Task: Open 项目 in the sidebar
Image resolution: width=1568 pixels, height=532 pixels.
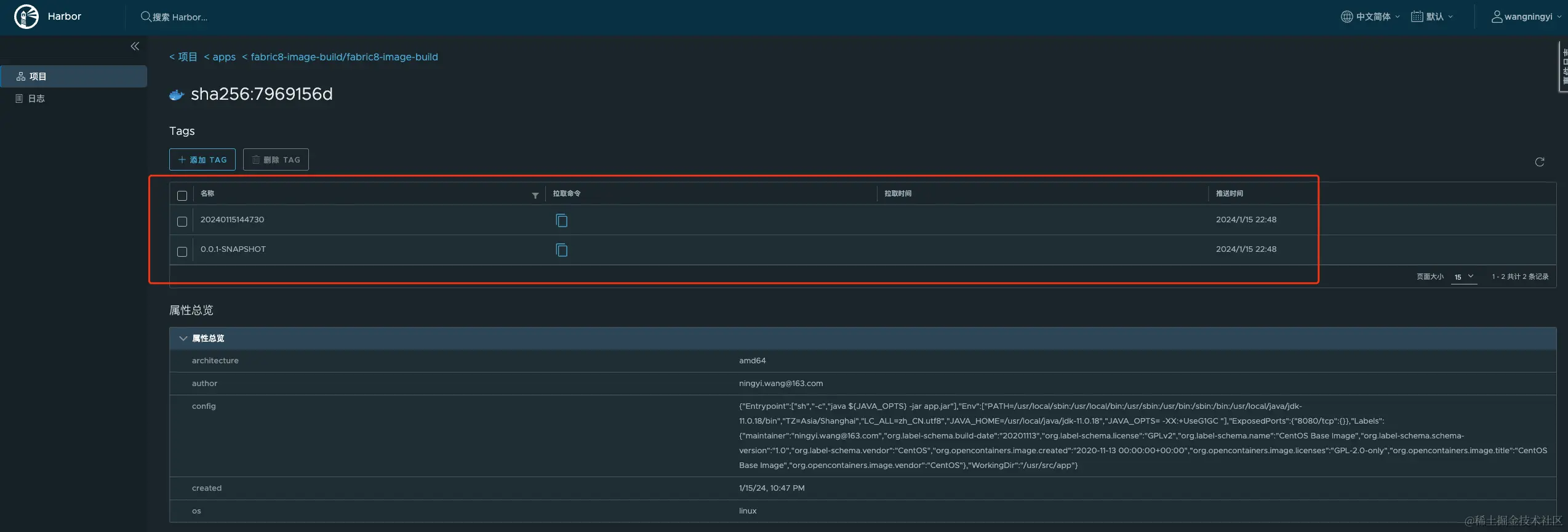Action: [74, 76]
